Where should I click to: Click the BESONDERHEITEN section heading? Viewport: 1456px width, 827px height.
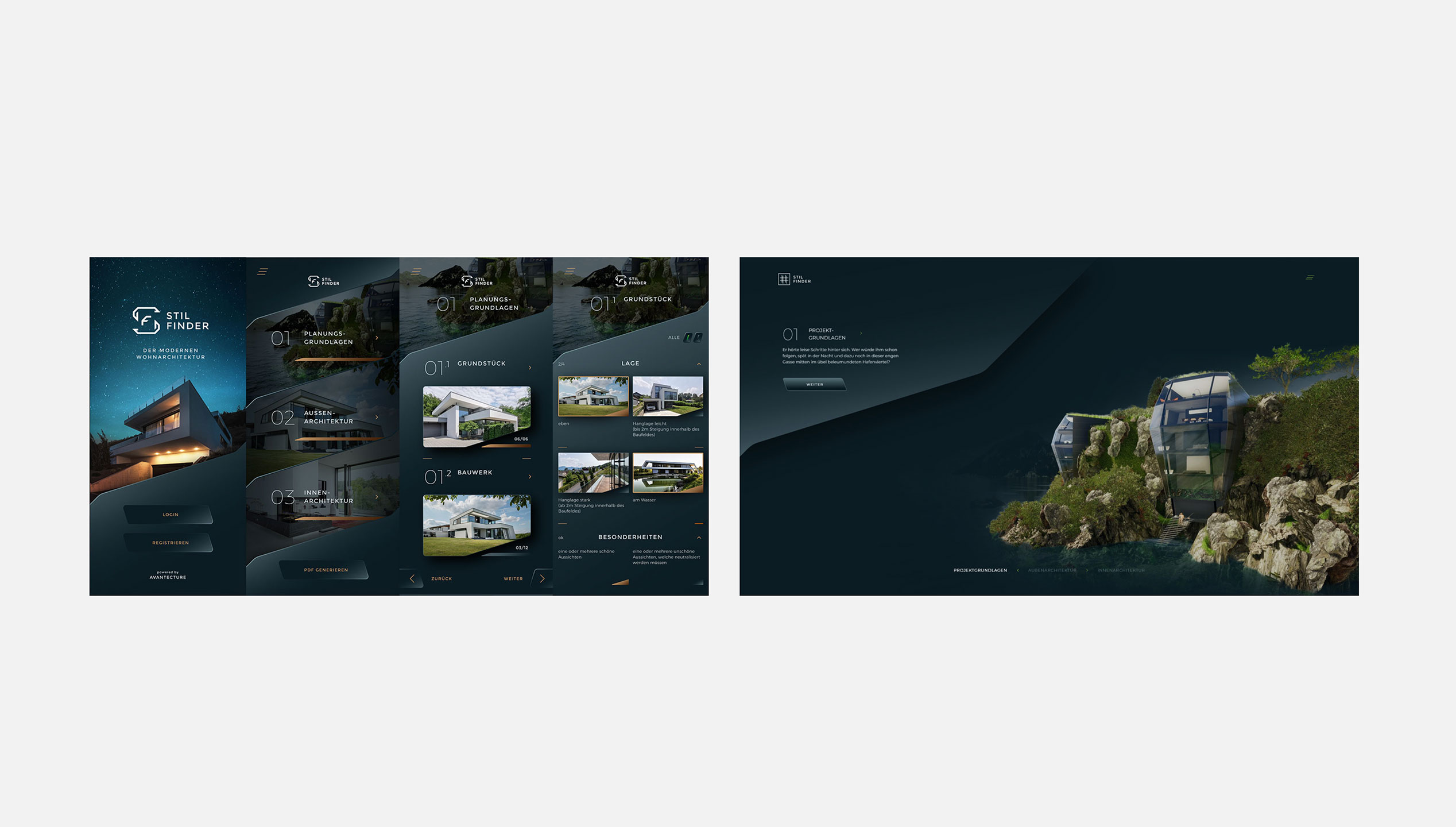pyautogui.click(x=630, y=537)
